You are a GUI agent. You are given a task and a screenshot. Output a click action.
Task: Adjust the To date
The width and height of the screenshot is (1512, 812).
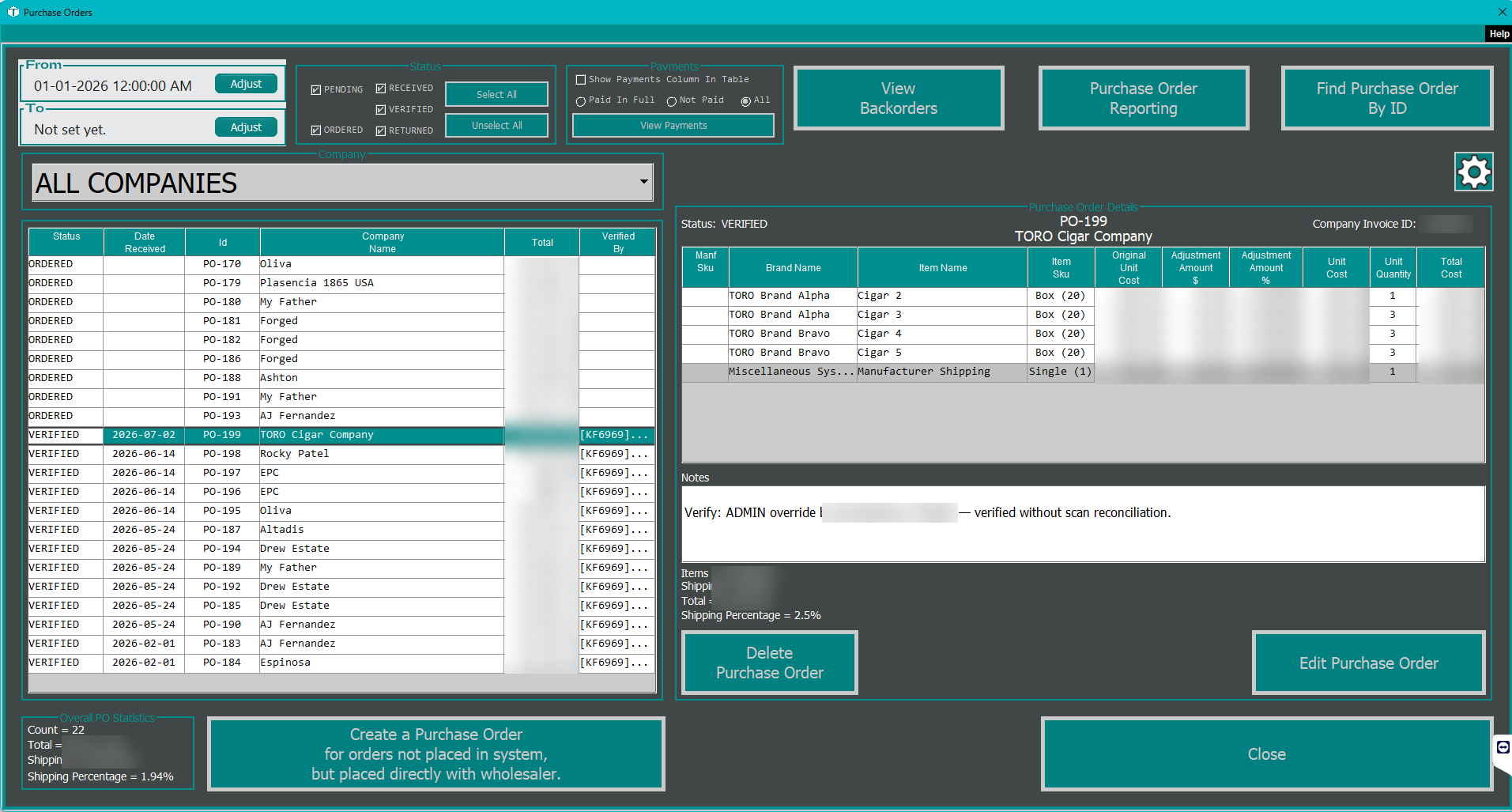pos(246,127)
